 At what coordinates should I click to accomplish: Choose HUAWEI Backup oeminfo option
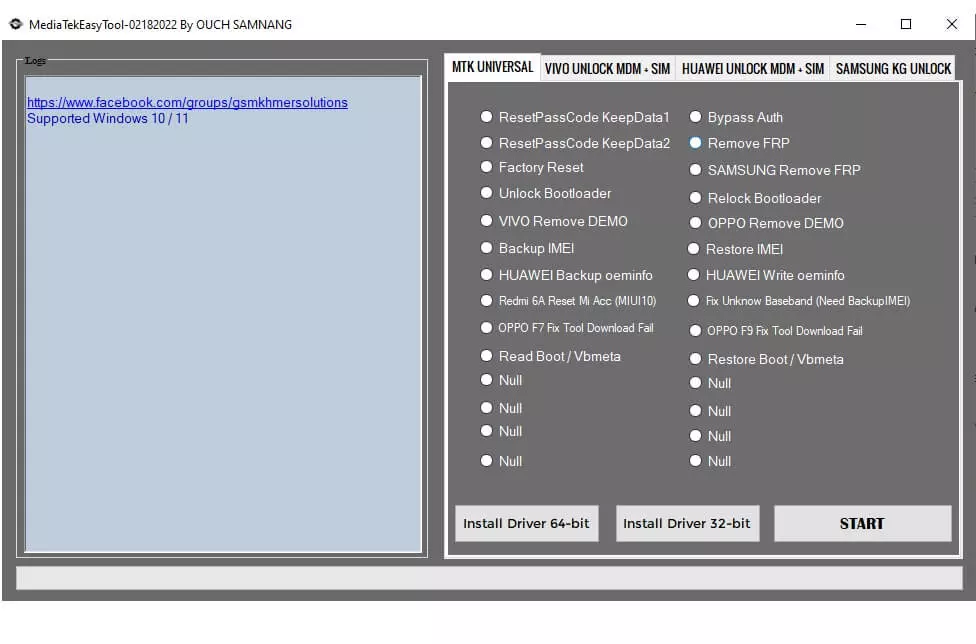click(487, 275)
